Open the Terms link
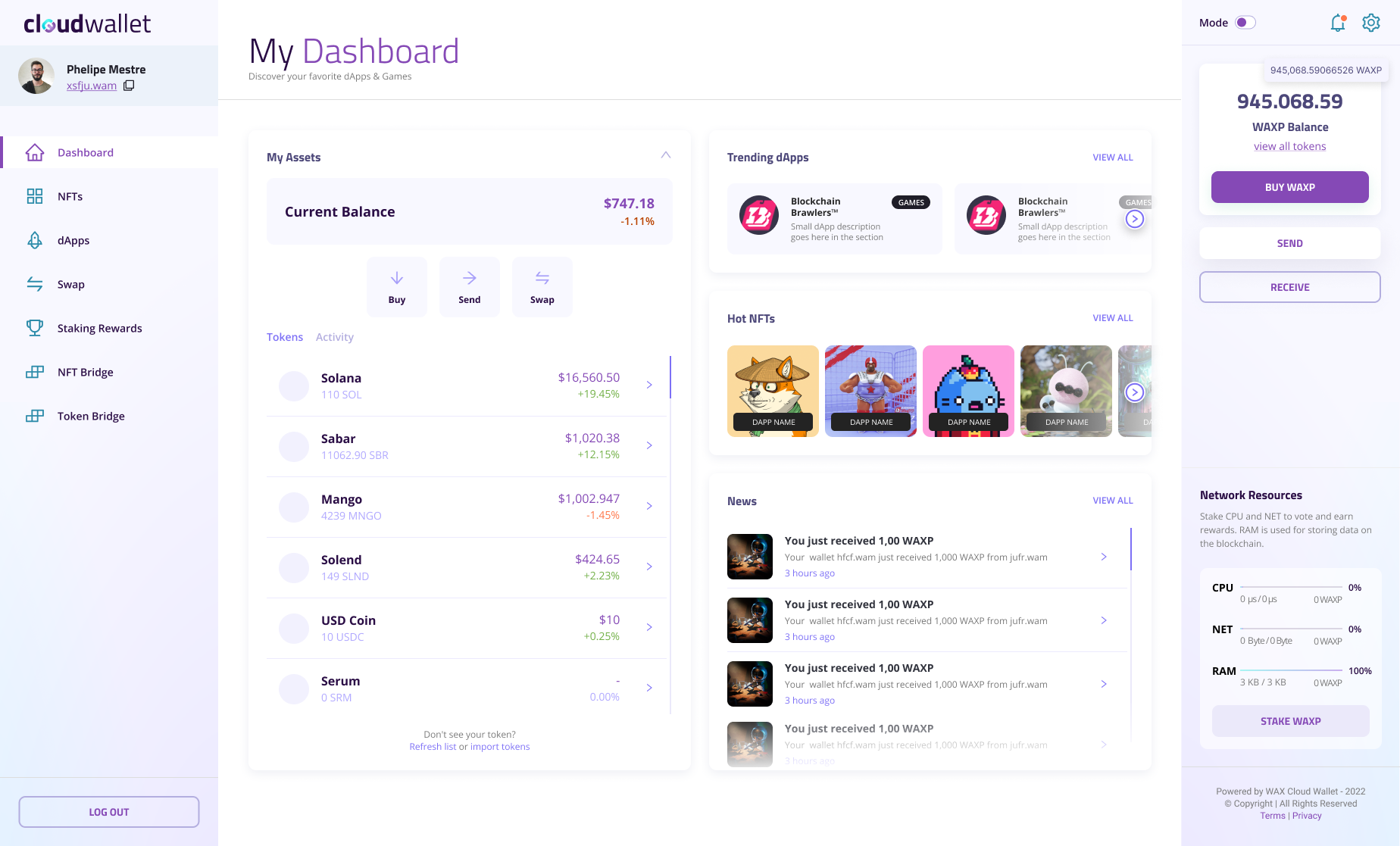 (1273, 816)
